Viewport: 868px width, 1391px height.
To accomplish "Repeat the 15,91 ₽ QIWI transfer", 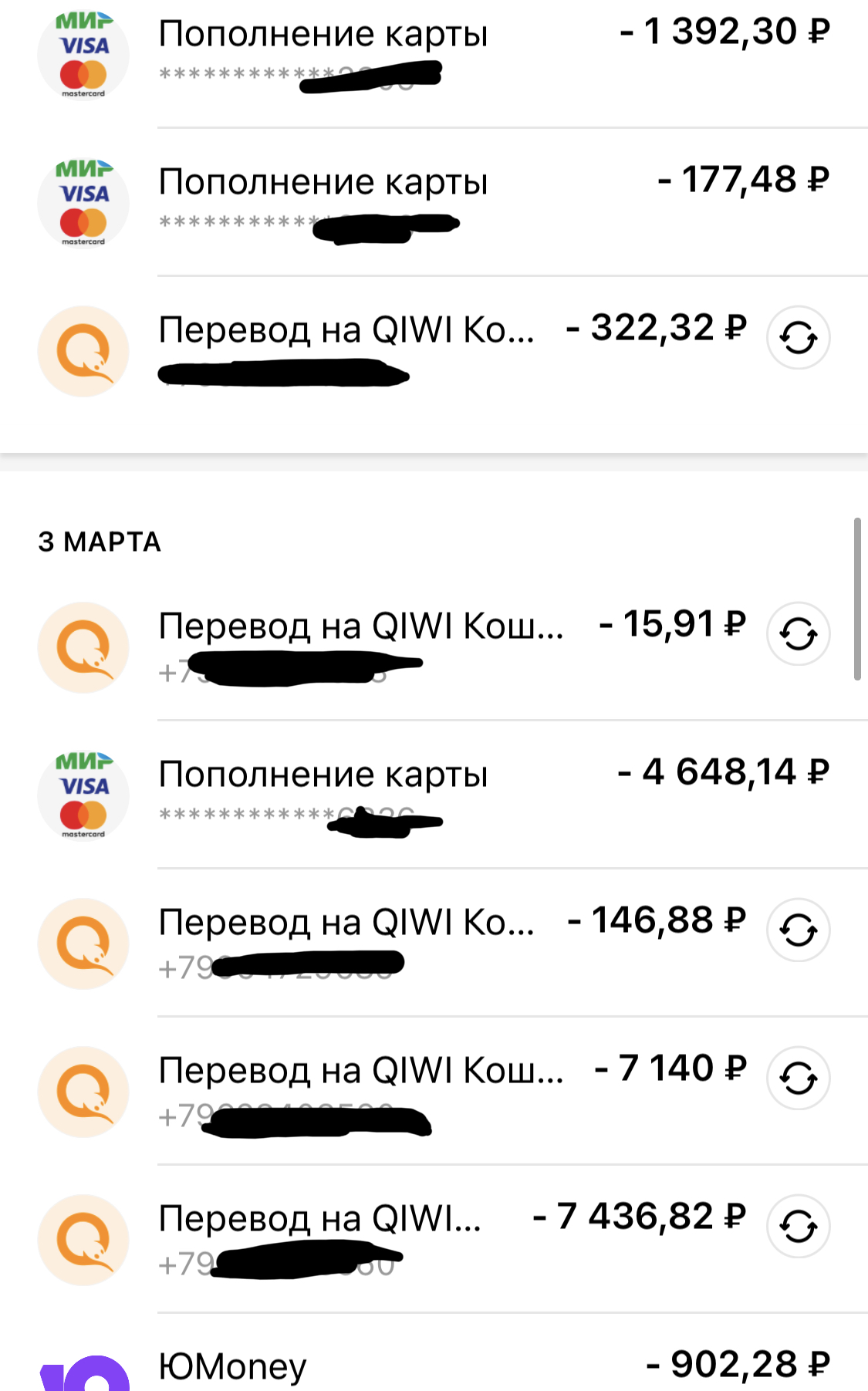I will tap(798, 633).
